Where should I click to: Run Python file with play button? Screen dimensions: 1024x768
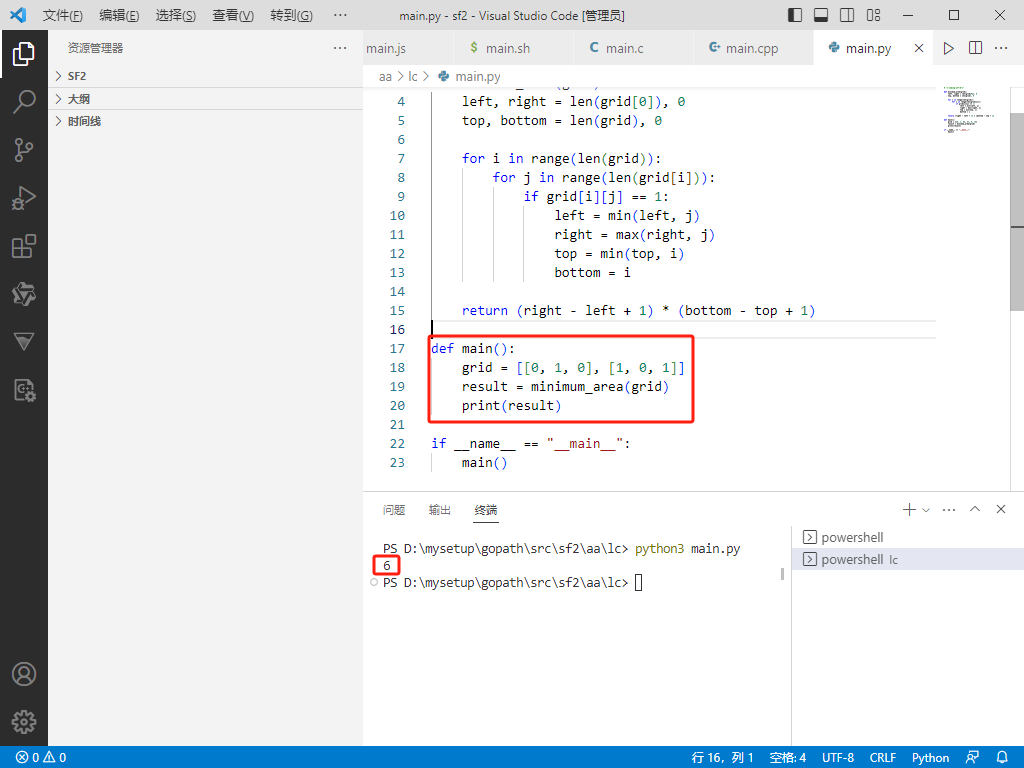pyautogui.click(x=948, y=48)
